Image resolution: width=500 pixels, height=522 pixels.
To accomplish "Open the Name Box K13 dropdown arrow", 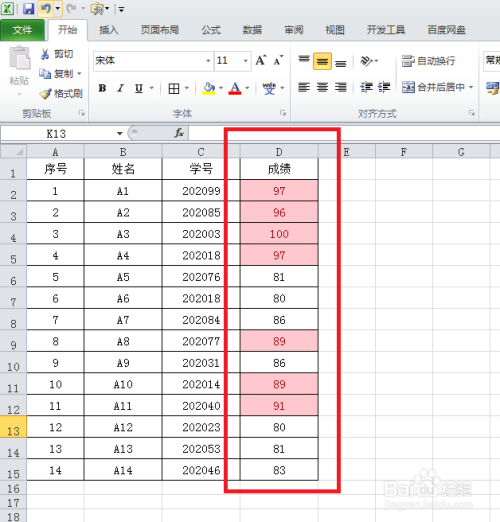I will click(x=119, y=134).
